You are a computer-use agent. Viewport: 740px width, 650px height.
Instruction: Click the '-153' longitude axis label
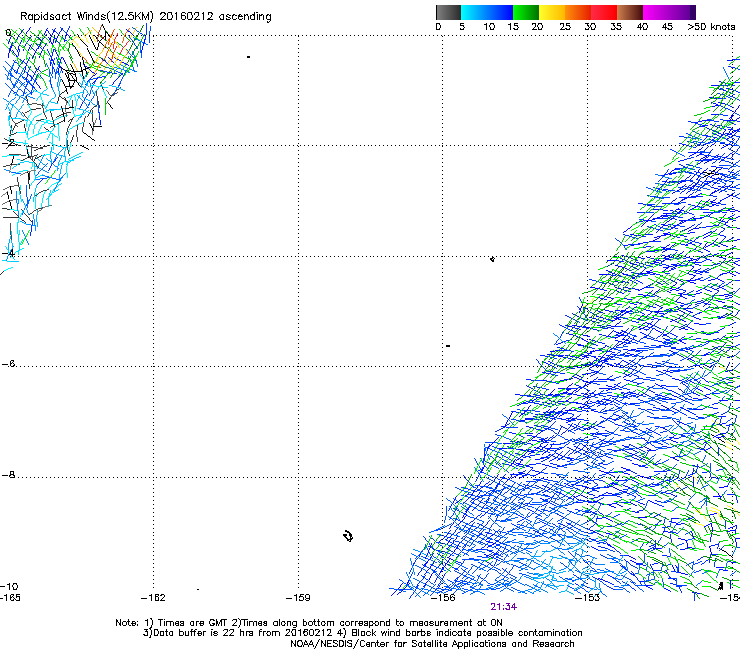pyautogui.click(x=588, y=598)
